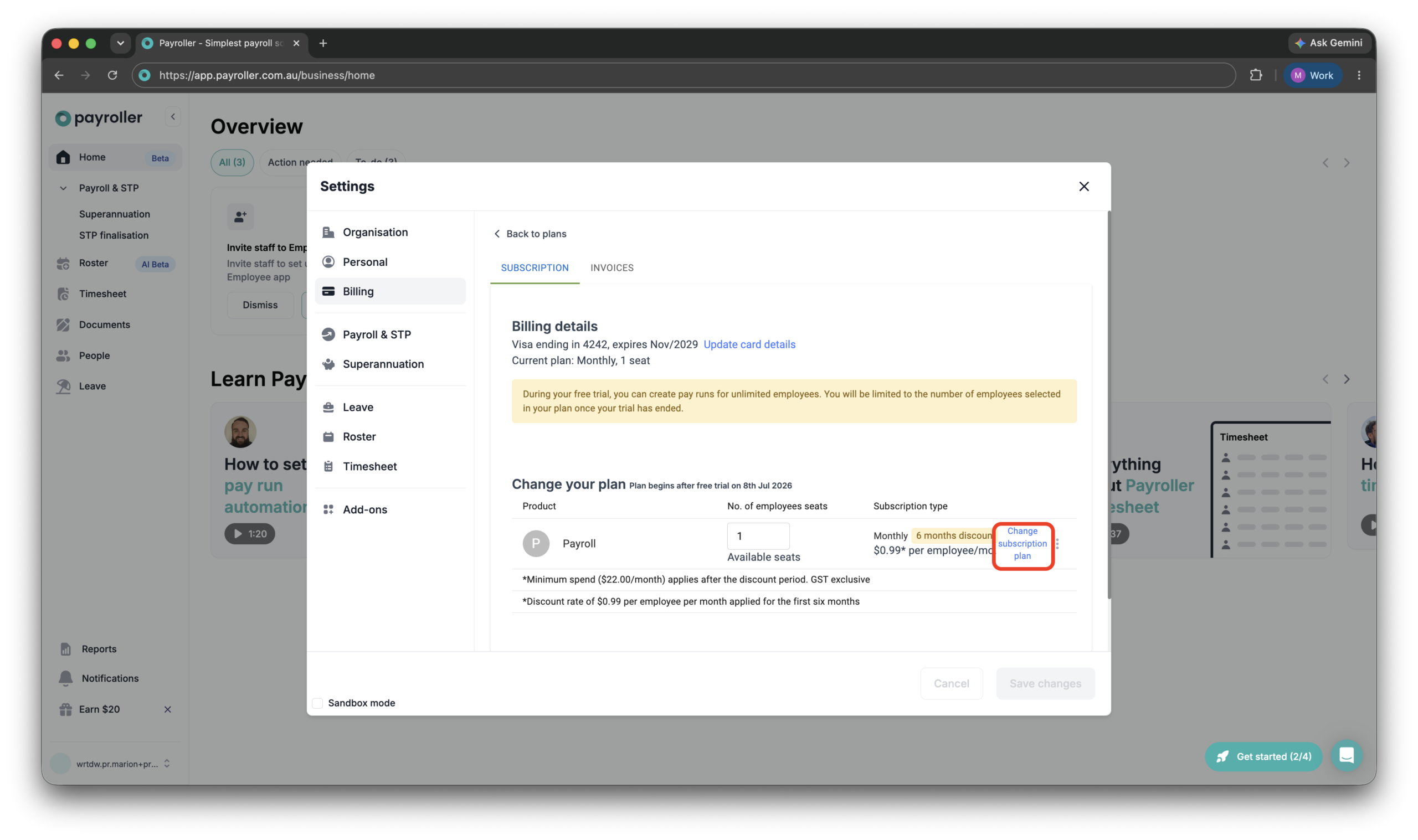The height and width of the screenshot is (840, 1418).
Task: Click the browser forward button
Action: coord(85,75)
